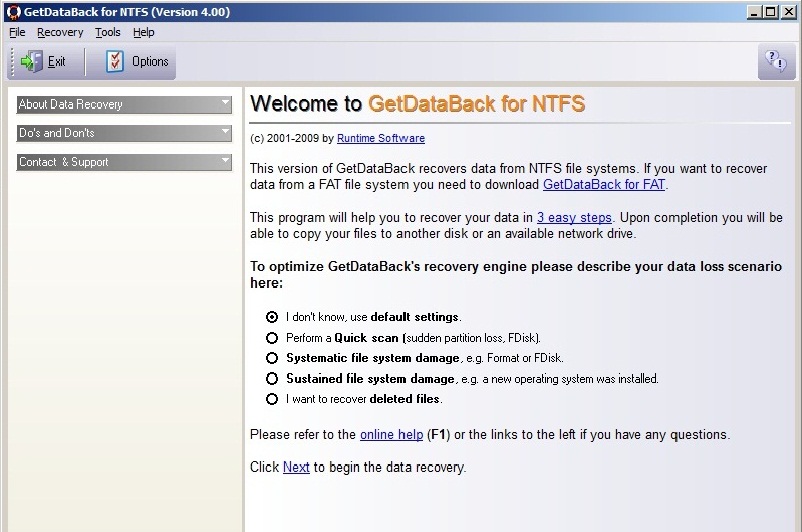Open Options via the checklist icon

(115, 62)
